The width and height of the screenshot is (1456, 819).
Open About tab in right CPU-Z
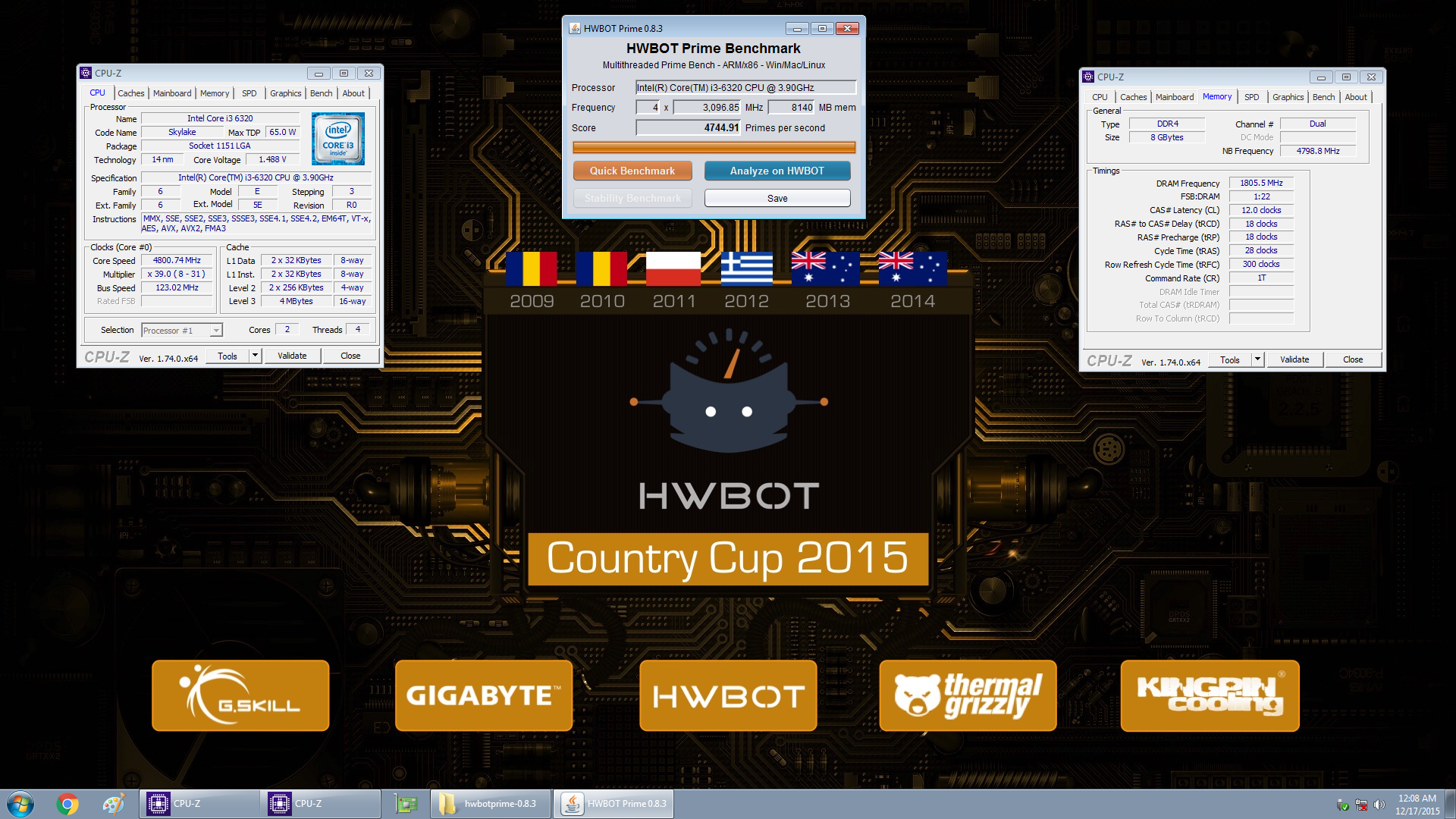[x=1356, y=97]
